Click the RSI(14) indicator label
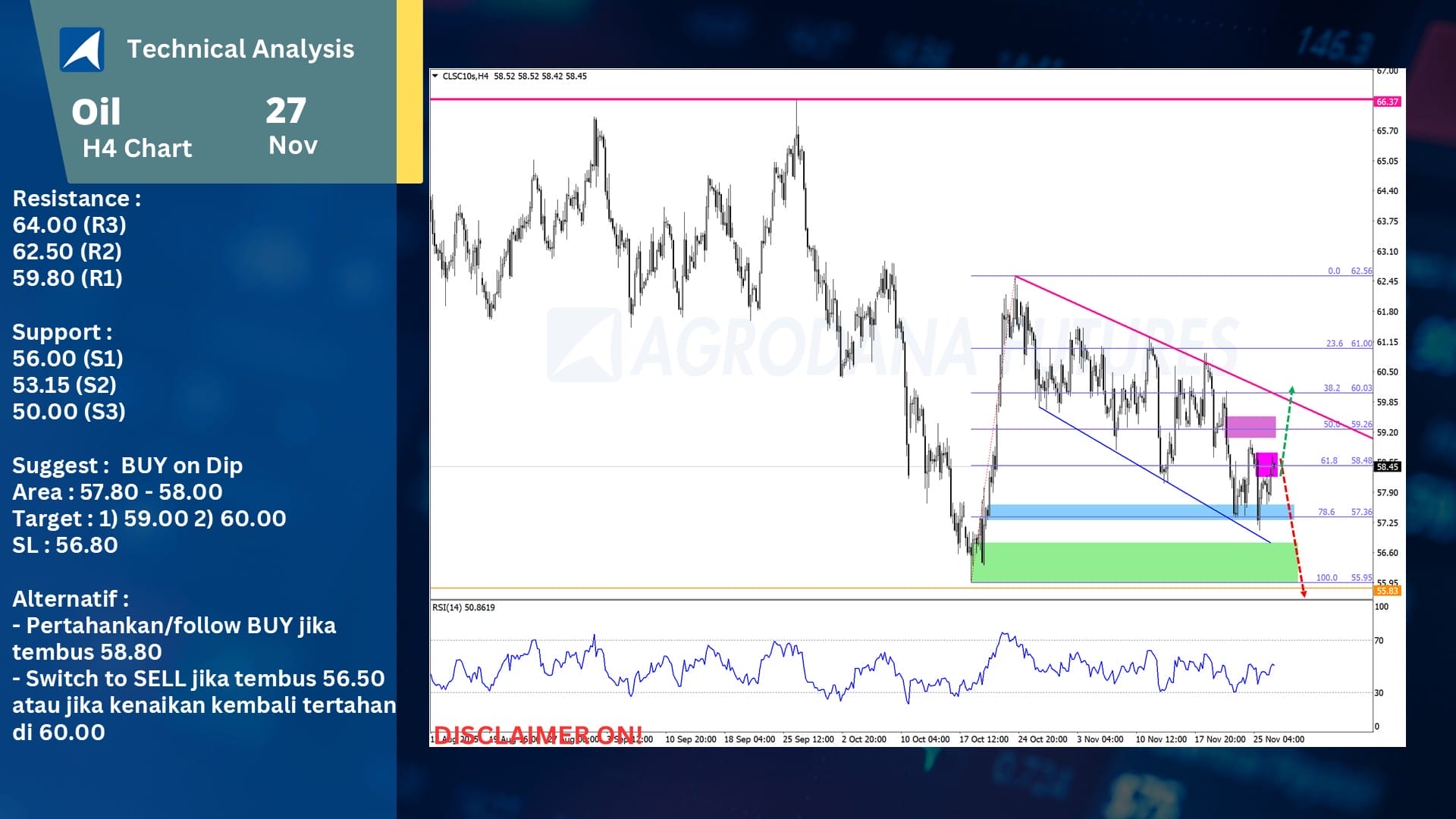This screenshot has width=1456, height=819. point(463,607)
